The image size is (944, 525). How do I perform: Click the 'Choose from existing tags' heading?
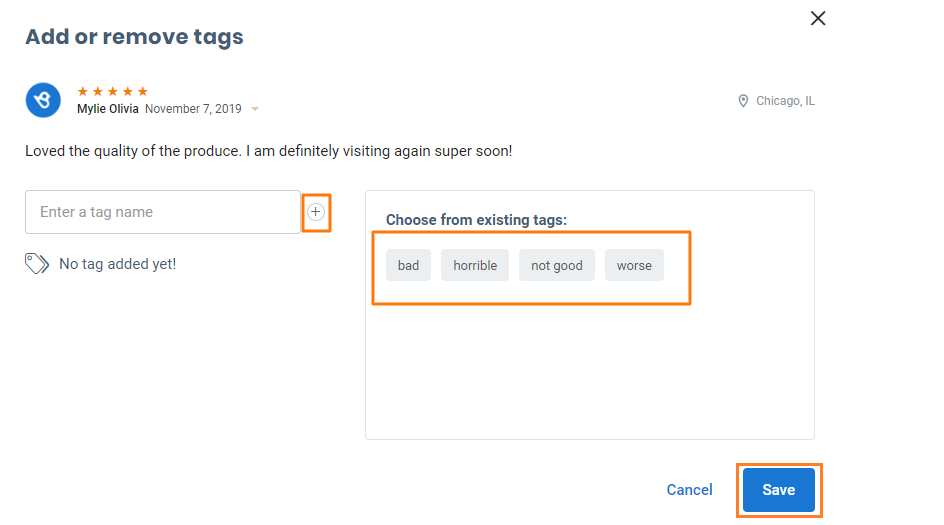pos(476,220)
